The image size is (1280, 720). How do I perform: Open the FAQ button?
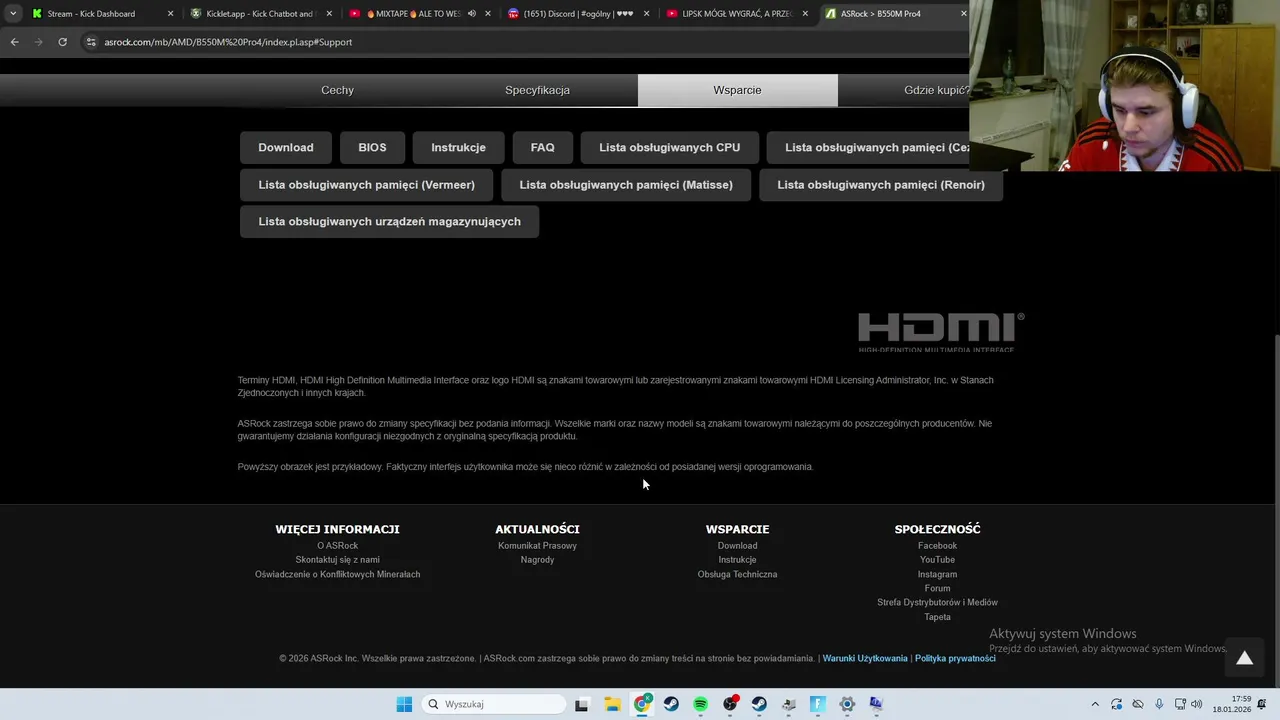point(542,147)
